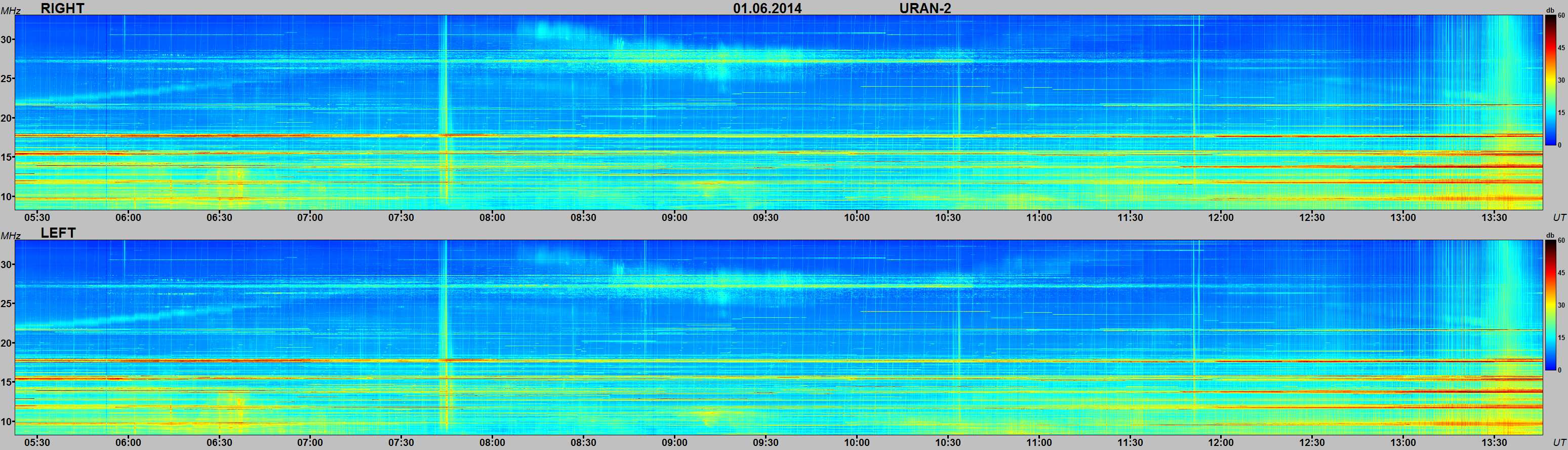This screenshot has height=450, width=1568.
Task: Click the 05:30 tick on lower time axis
Action: pos(36,443)
